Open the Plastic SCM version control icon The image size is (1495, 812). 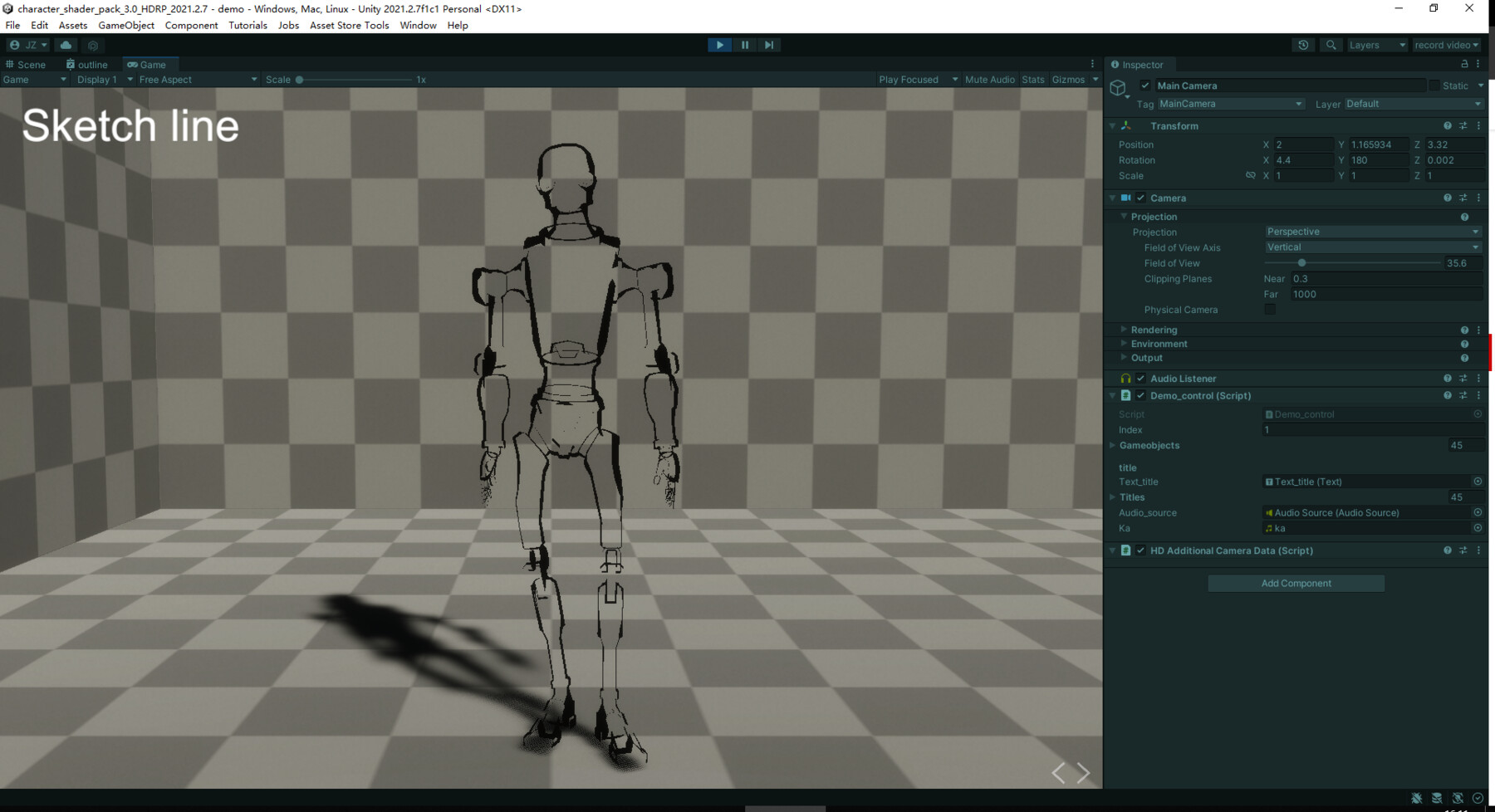click(x=93, y=45)
